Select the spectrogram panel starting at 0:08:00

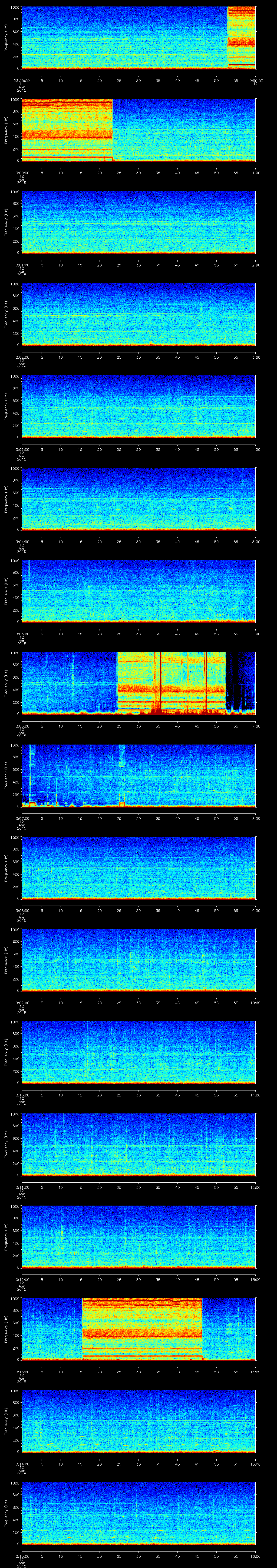(x=138, y=868)
